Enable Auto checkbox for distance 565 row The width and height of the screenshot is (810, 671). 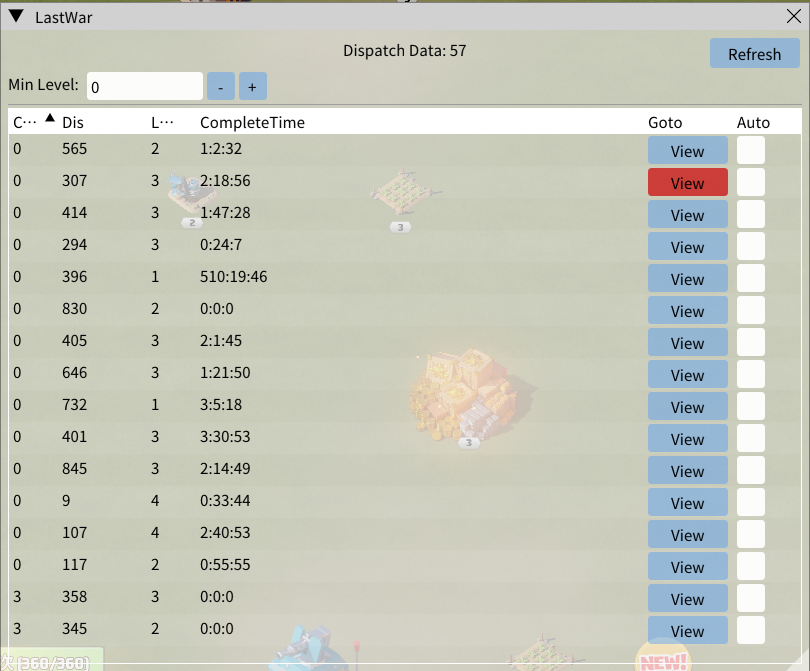[x=751, y=150]
